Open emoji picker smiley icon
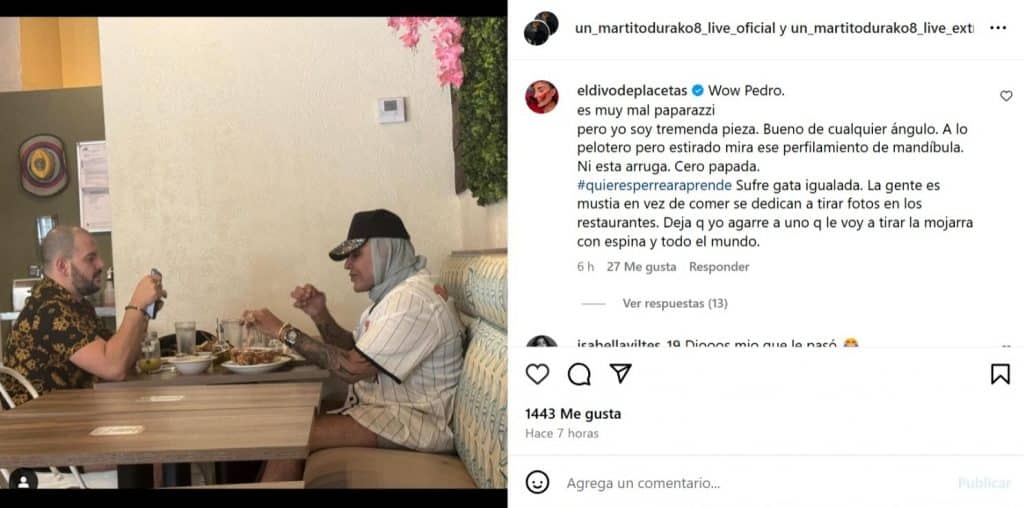1024x508 pixels. [537, 483]
